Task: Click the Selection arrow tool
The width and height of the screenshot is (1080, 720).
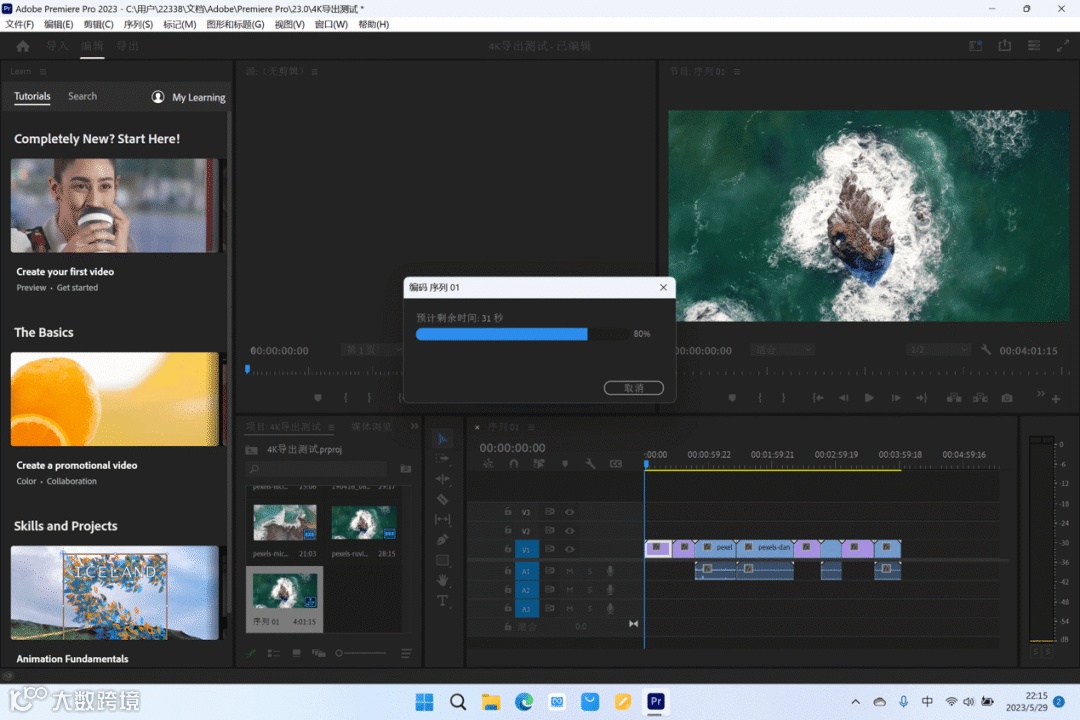Action: [x=443, y=439]
